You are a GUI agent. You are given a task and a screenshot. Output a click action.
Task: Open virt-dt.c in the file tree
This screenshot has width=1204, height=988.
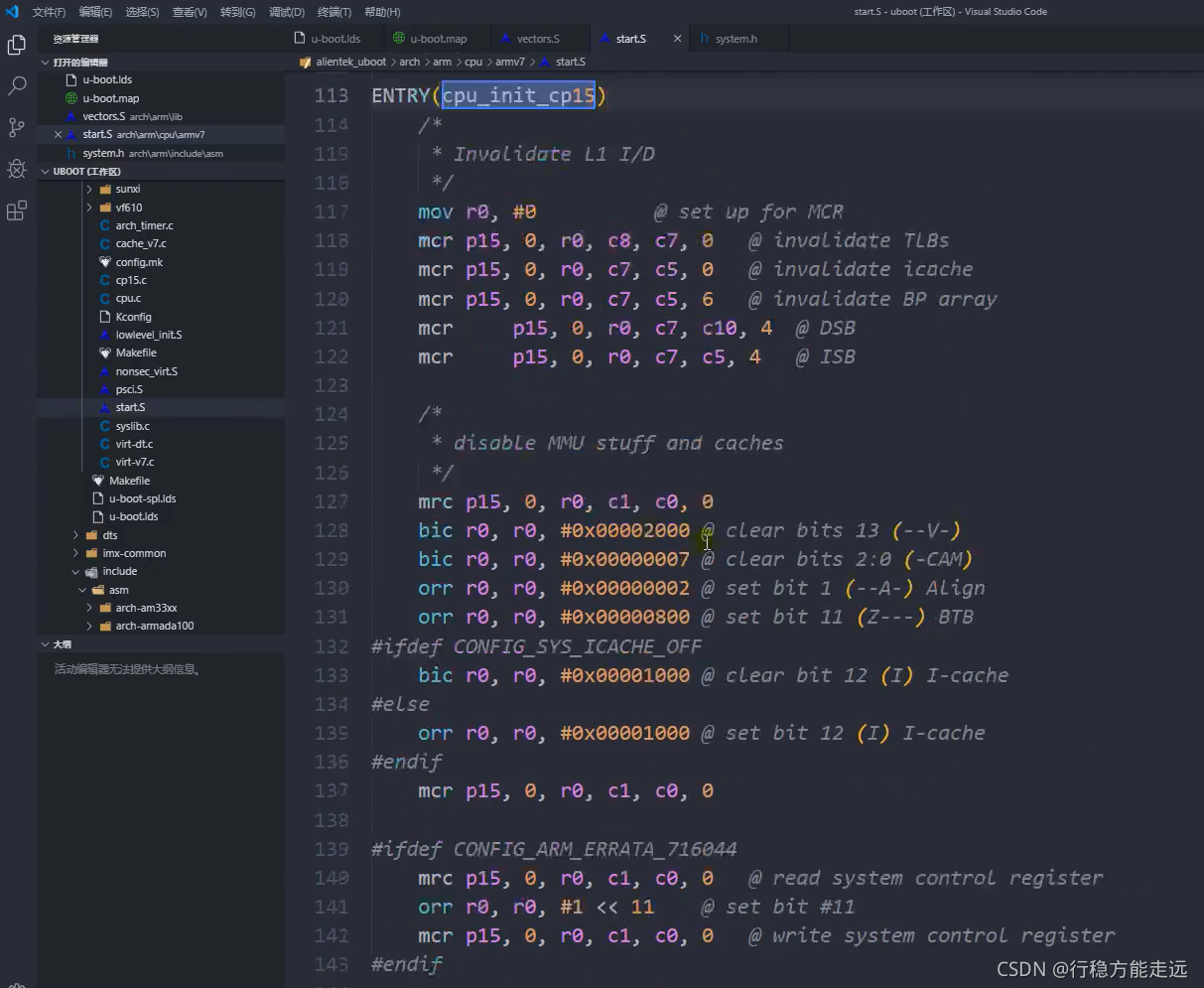pyautogui.click(x=134, y=444)
